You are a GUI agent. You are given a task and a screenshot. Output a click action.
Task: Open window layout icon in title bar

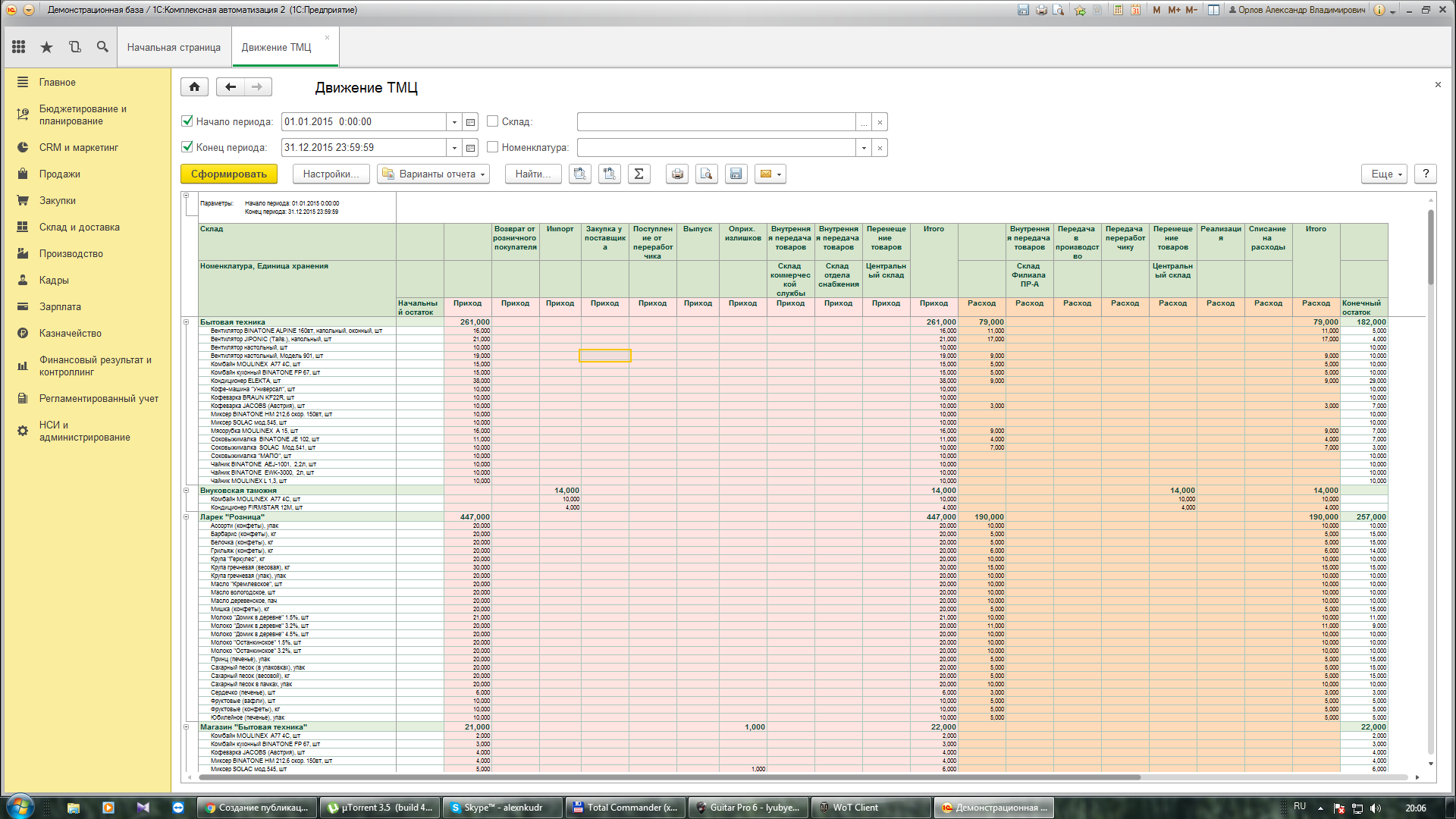[x=1213, y=10]
